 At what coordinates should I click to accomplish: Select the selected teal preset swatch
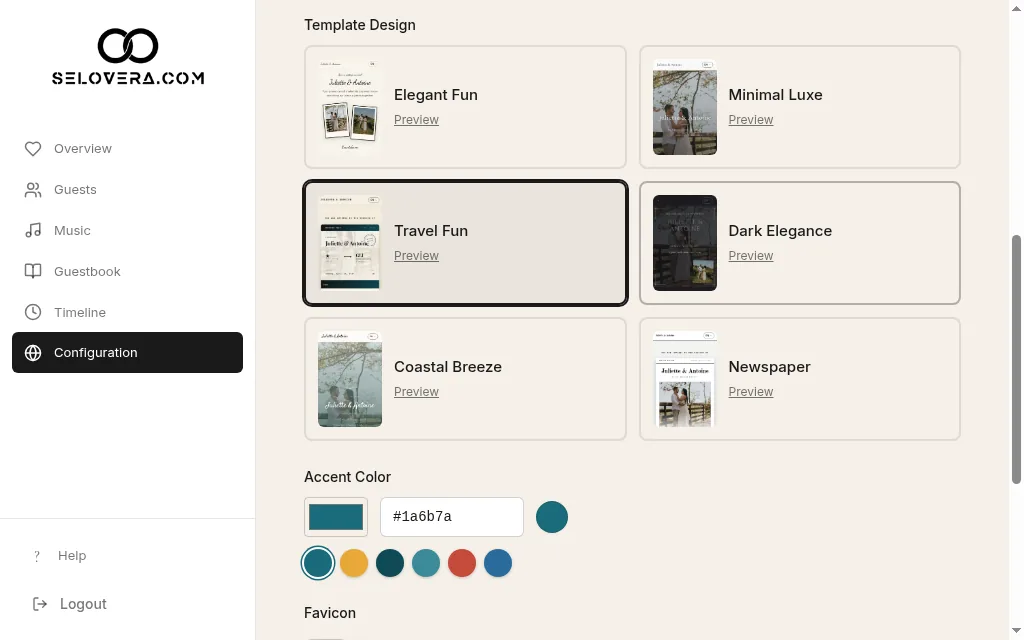click(318, 563)
